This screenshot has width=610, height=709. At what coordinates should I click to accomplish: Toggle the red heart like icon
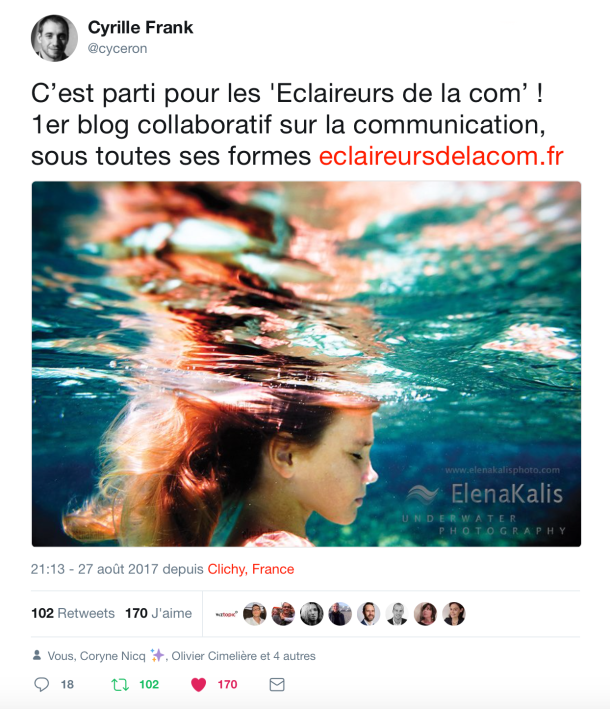coord(199,685)
